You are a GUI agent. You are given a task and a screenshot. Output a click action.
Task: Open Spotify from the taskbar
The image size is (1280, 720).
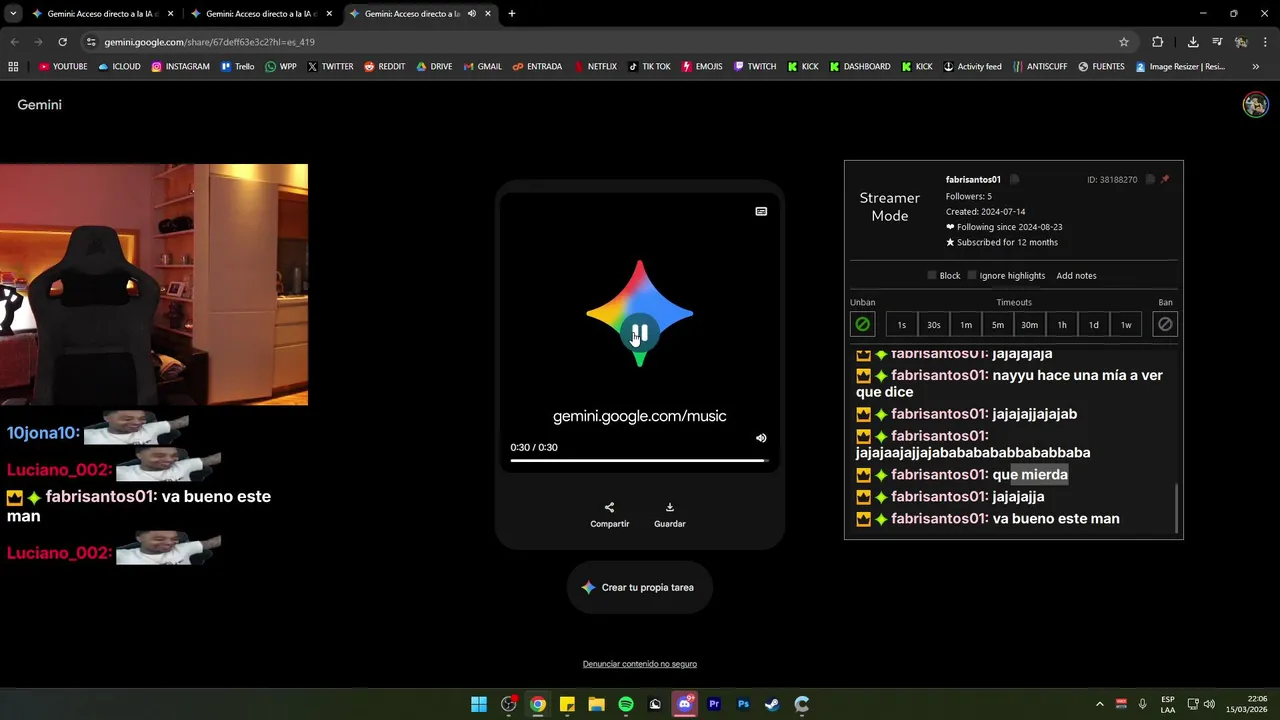click(x=626, y=704)
